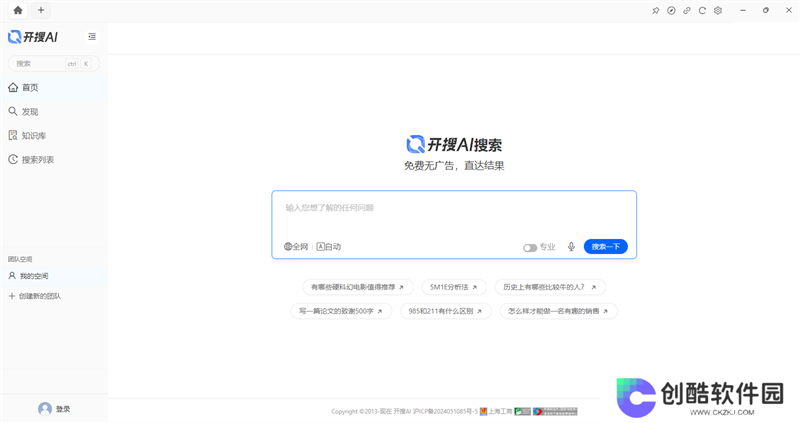The height and width of the screenshot is (423, 800).
Task: Open the 全网 search scope selector
Action: tap(296, 246)
